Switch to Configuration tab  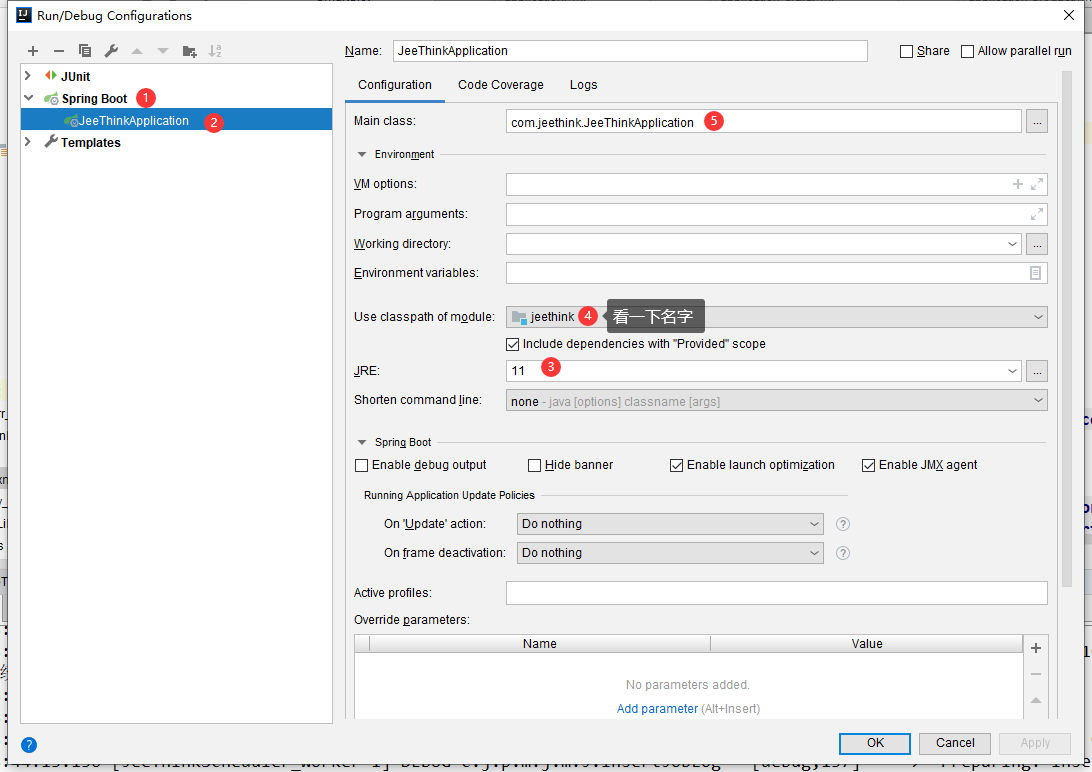pyautogui.click(x=395, y=85)
